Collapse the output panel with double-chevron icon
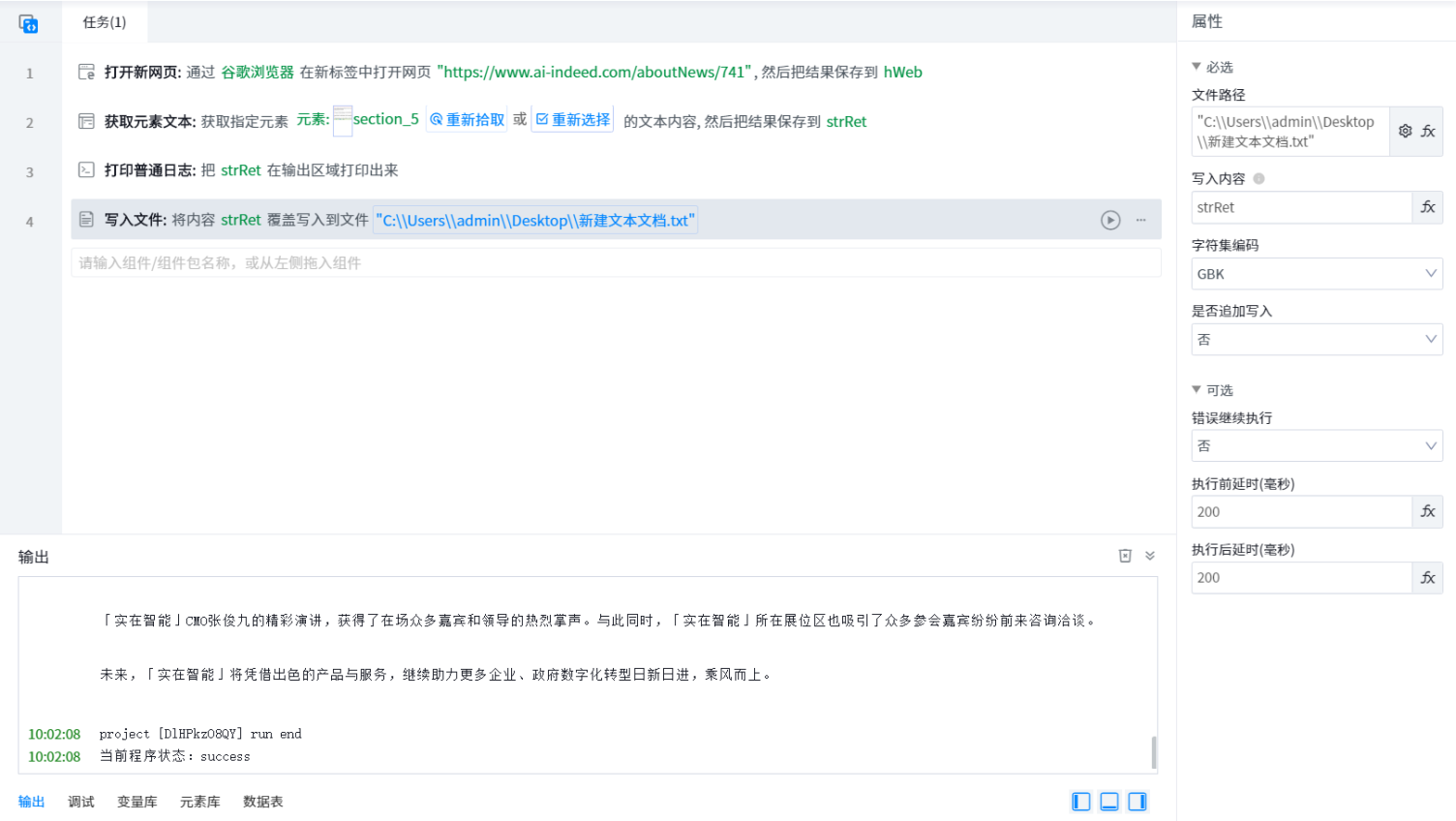Viewport: 1456px width, 821px height. pyautogui.click(x=1150, y=556)
